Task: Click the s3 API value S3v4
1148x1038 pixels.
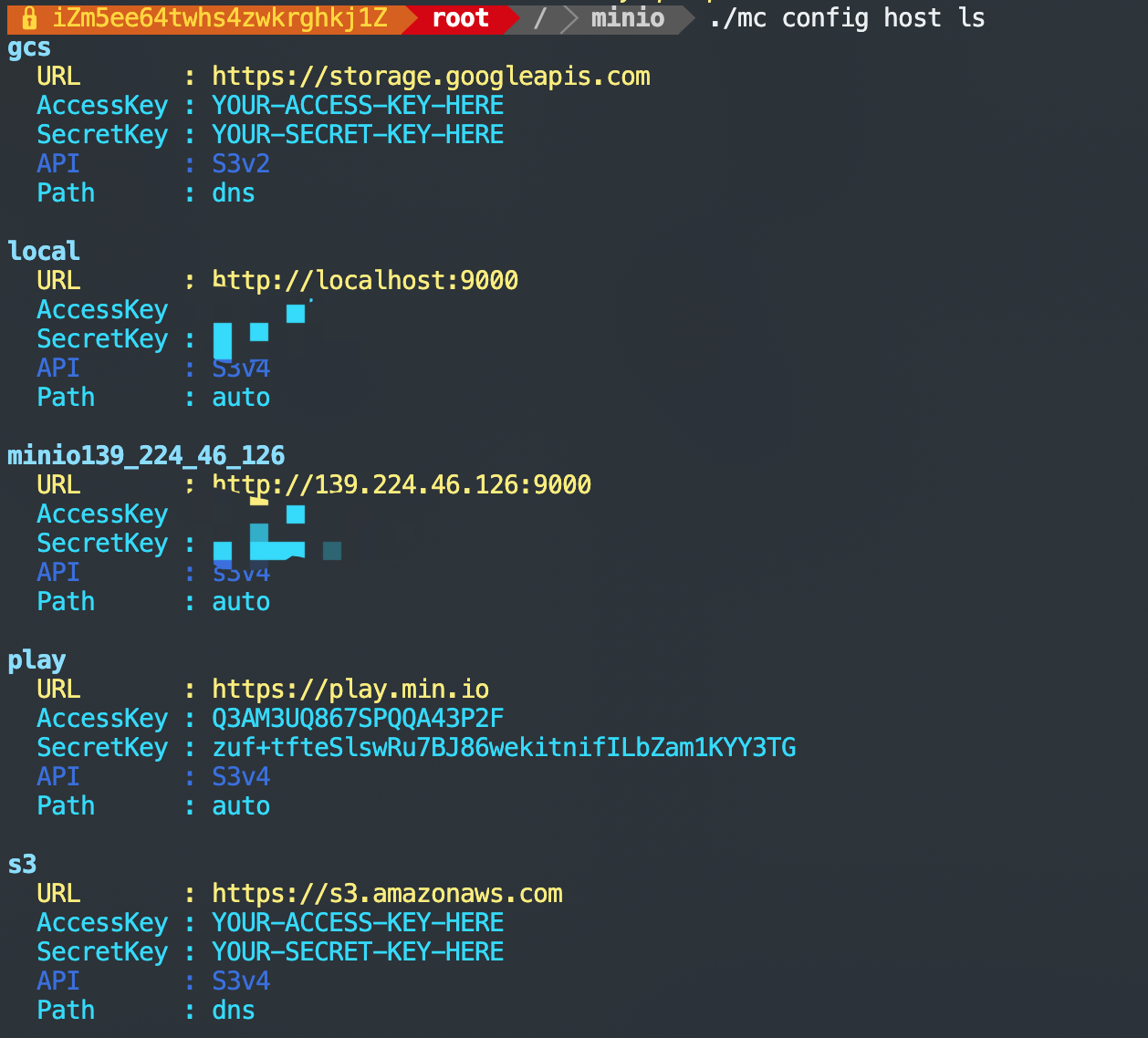Action: click(x=241, y=981)
